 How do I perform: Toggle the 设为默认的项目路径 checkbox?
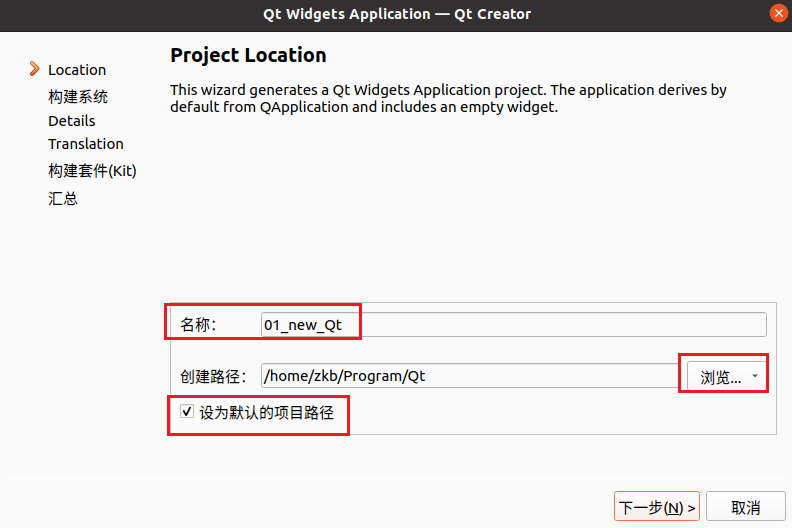(x=187, y=411)
